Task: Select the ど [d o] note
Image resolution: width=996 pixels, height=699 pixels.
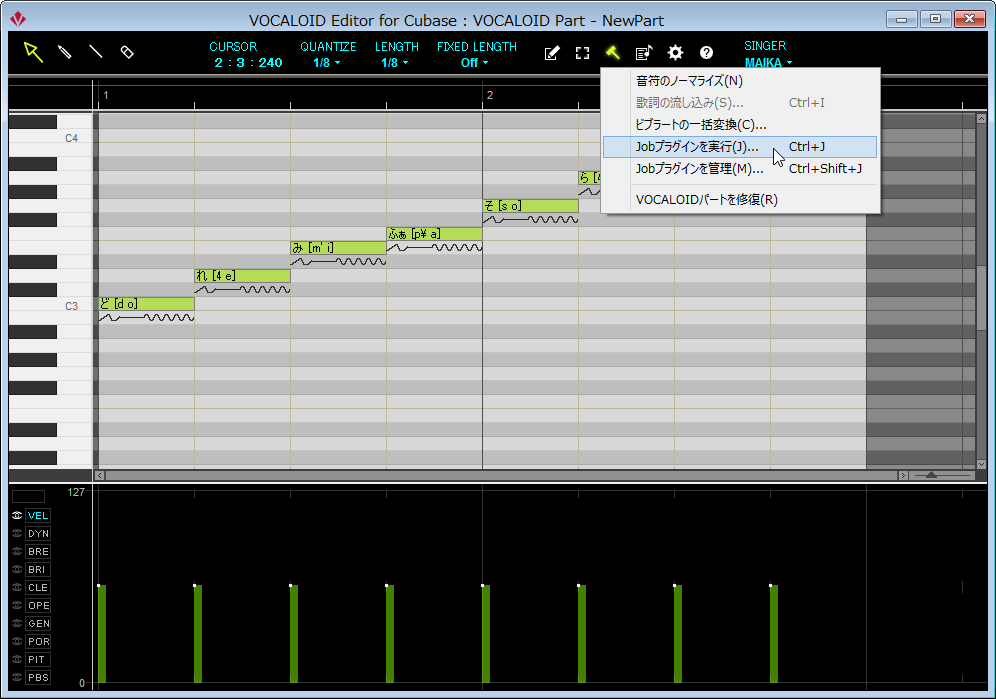Action: click(x=147, y=304)
